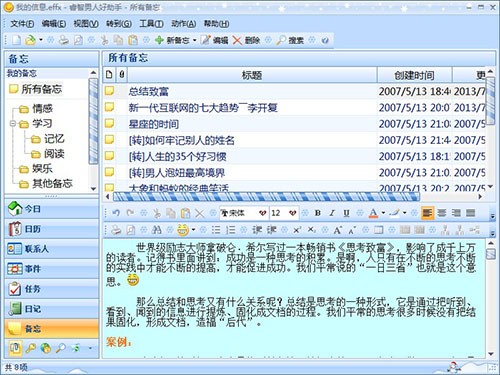Click the blue help question mark icon
The width and height of the screenshot is (500, 375).
click(x=325, y=41)
